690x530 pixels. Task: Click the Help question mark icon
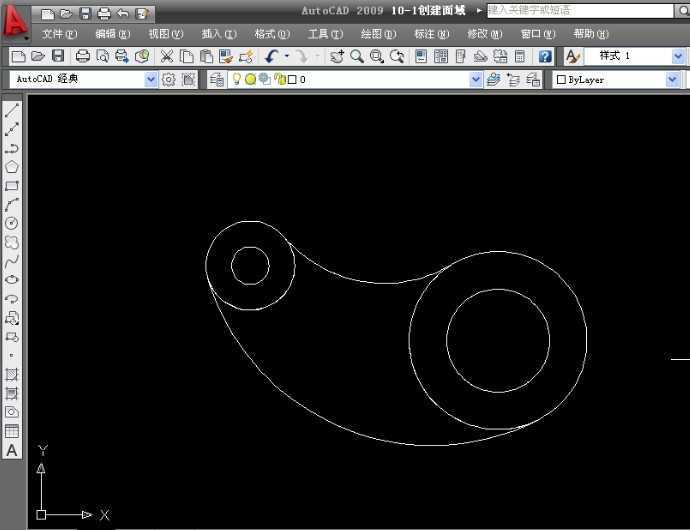pos(545,56)
